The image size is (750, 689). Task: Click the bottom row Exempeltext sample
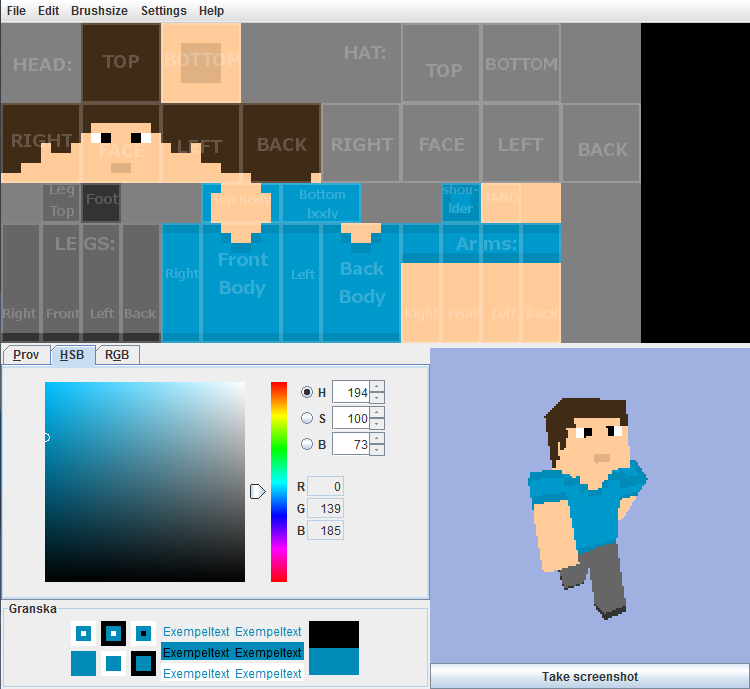pyautogui.click(x=232, y=674)
